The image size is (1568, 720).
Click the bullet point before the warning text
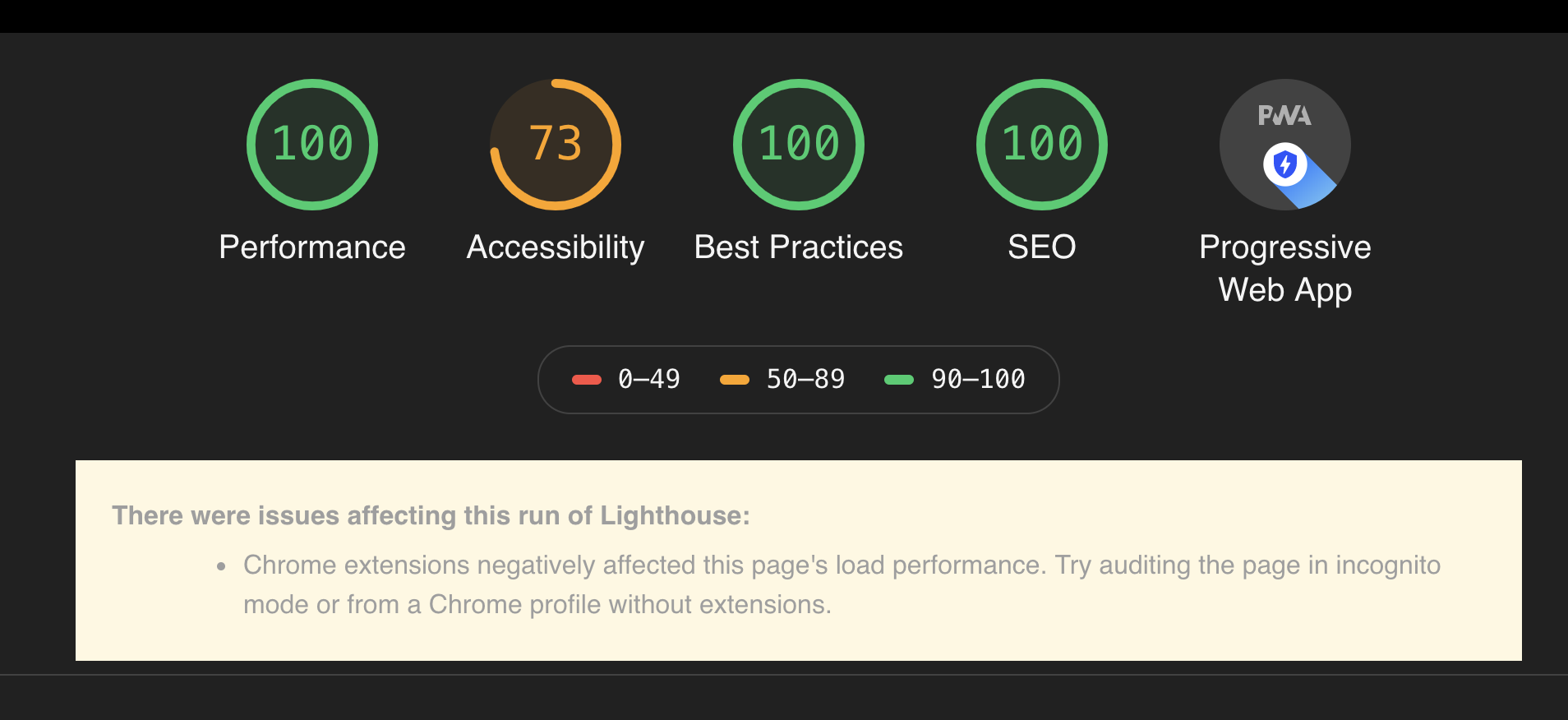point(221,566)
